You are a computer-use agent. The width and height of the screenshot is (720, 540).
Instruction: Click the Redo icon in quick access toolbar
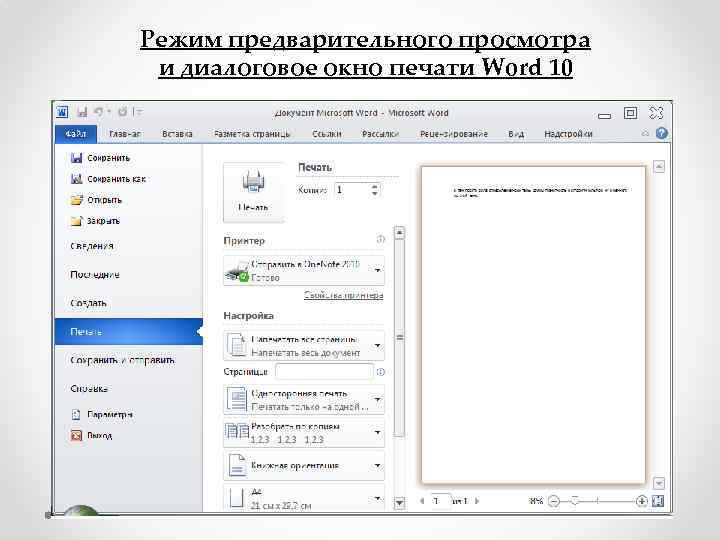tap(123, 112)
